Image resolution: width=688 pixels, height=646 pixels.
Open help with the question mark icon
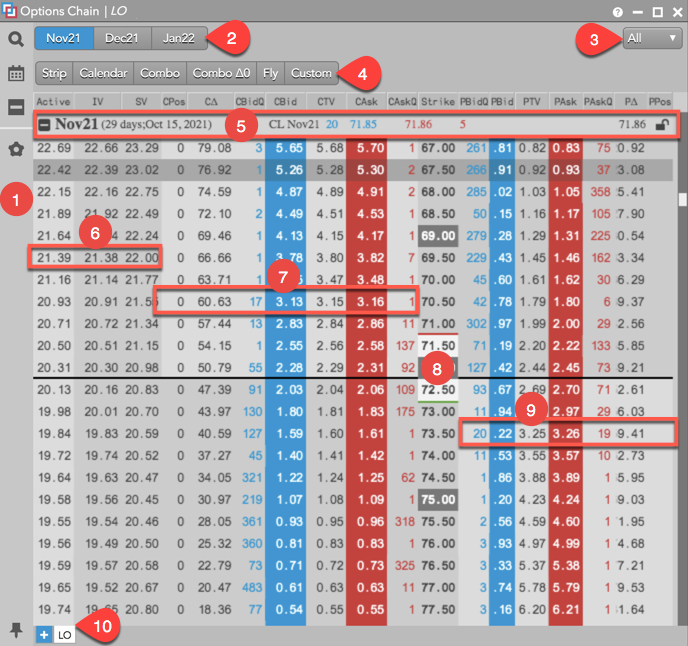tap(618, 12)
